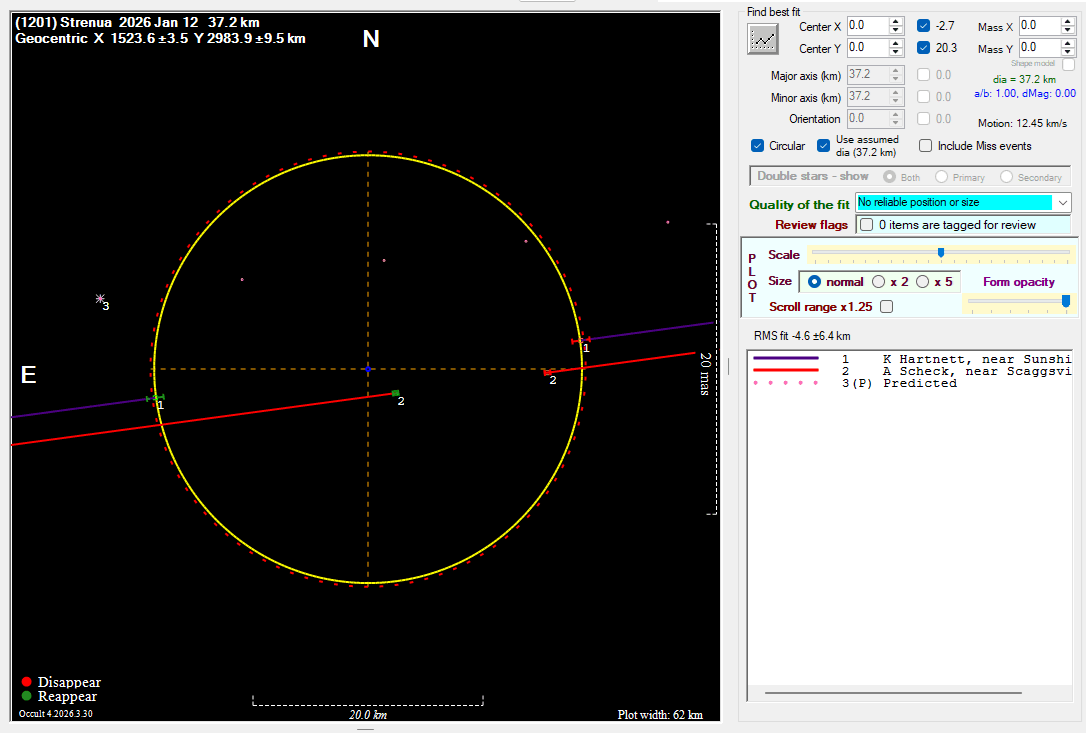Viewport: 1086px width, 733px height.
Task: Check the Review flags tagged items box
Action: click(866, 225)
